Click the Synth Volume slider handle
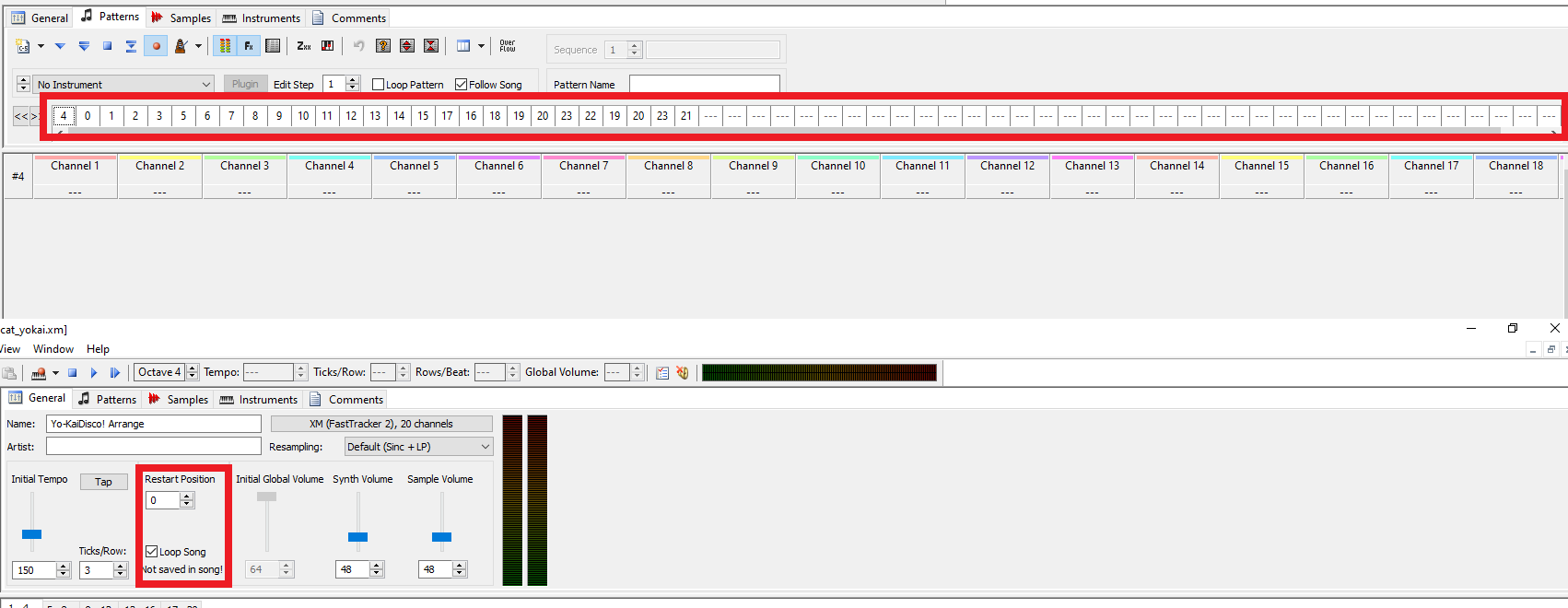 [x=358, y=537]
